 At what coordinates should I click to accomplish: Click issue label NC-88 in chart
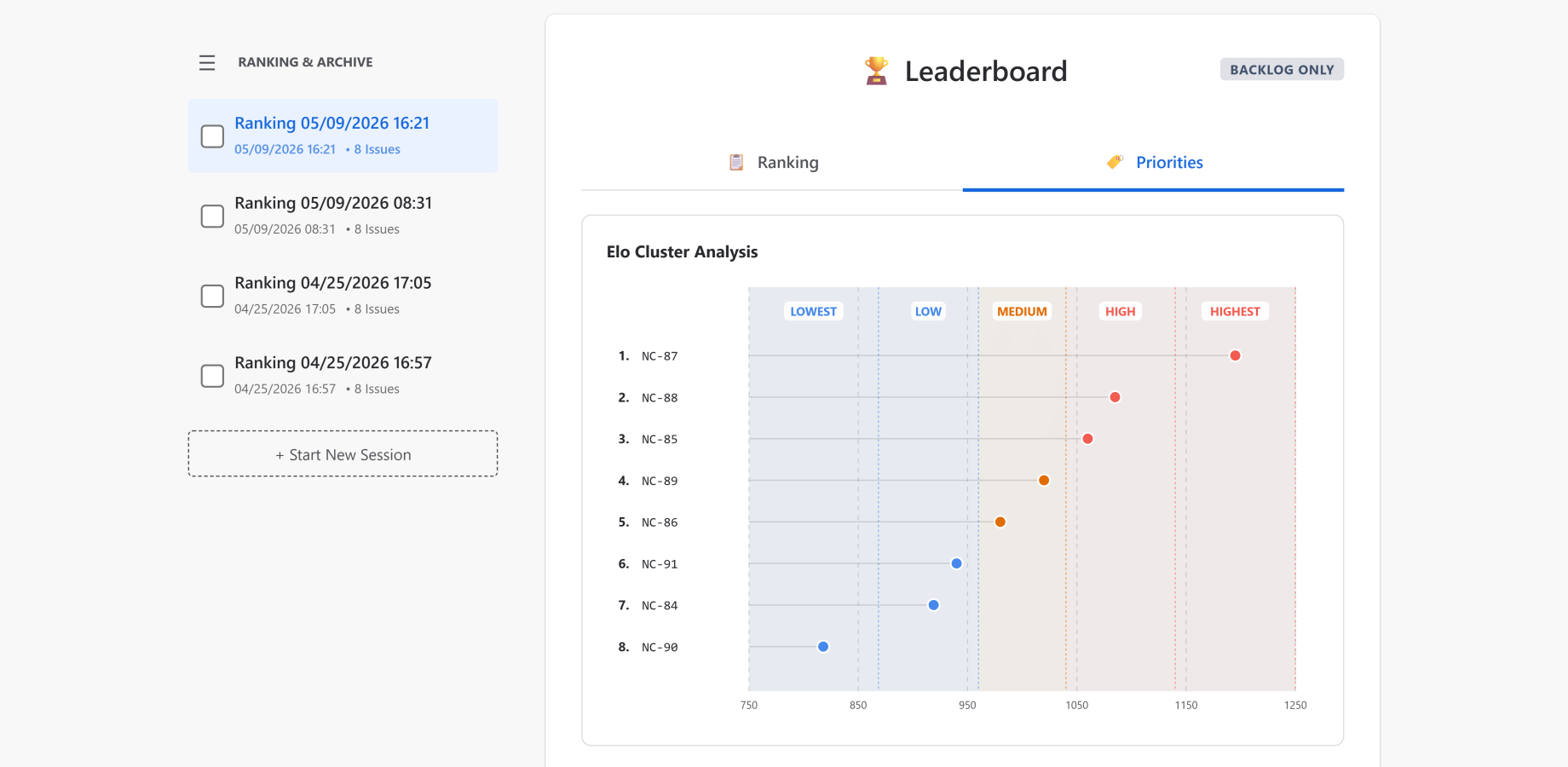click(660, 398)
